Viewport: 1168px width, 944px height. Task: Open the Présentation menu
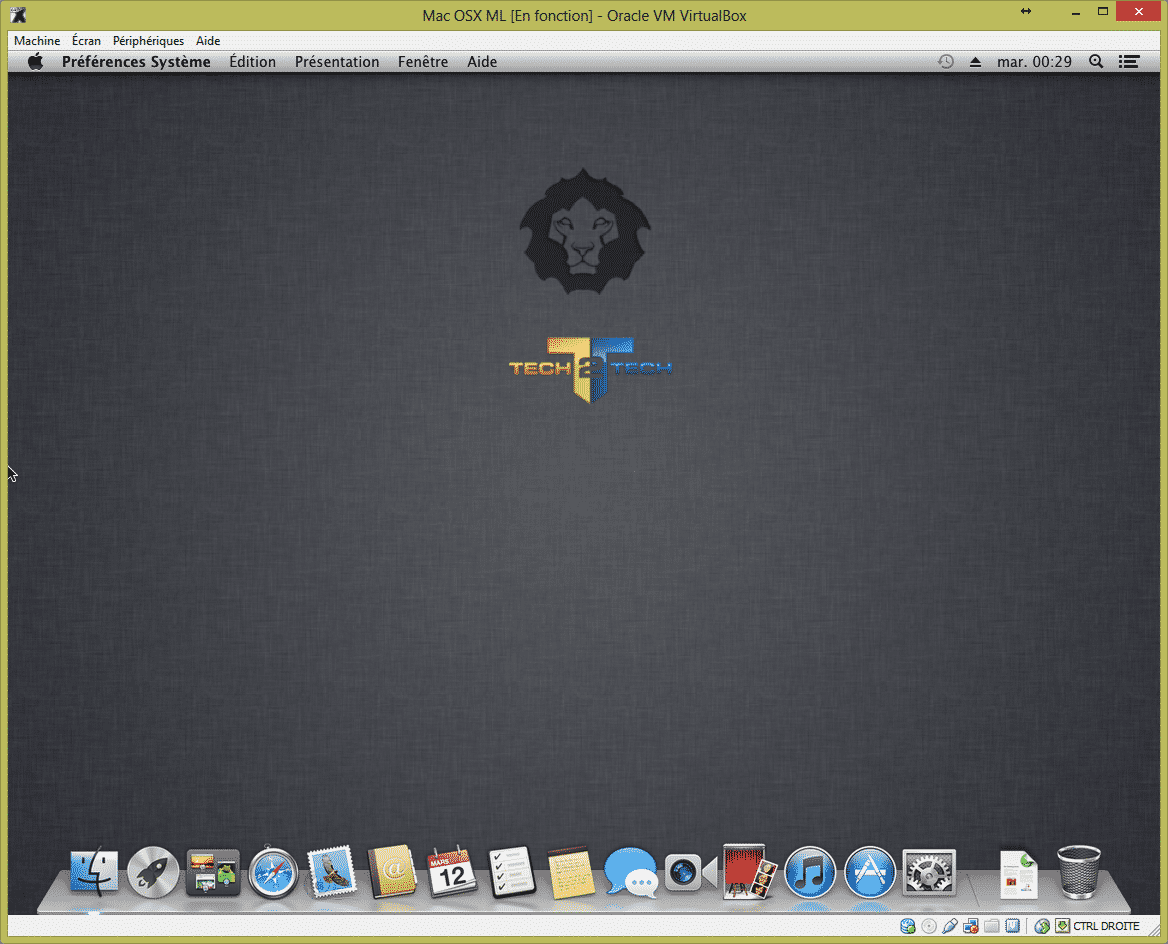click(x=337, y=62)
